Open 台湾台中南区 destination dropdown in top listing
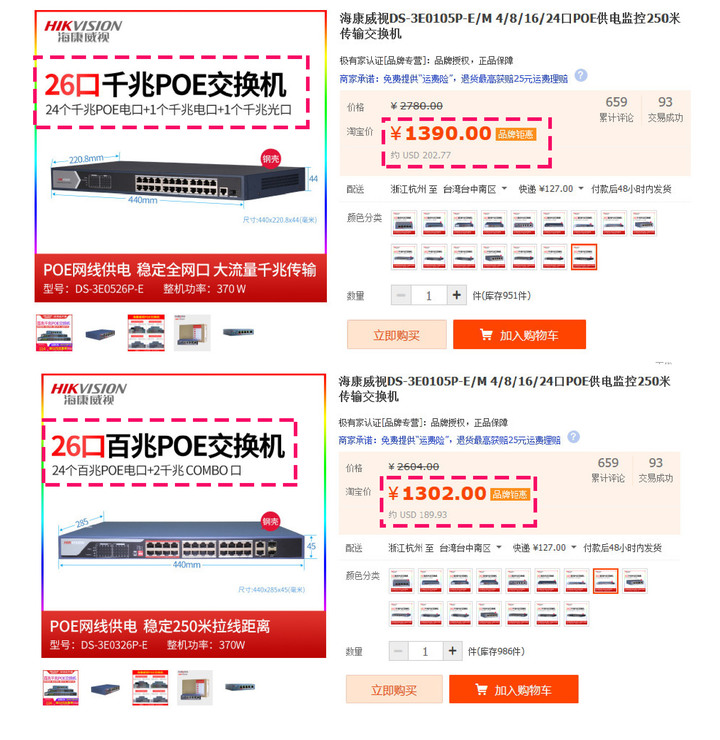The width and height of the screenshot is (720, 740). click(475, 189)
